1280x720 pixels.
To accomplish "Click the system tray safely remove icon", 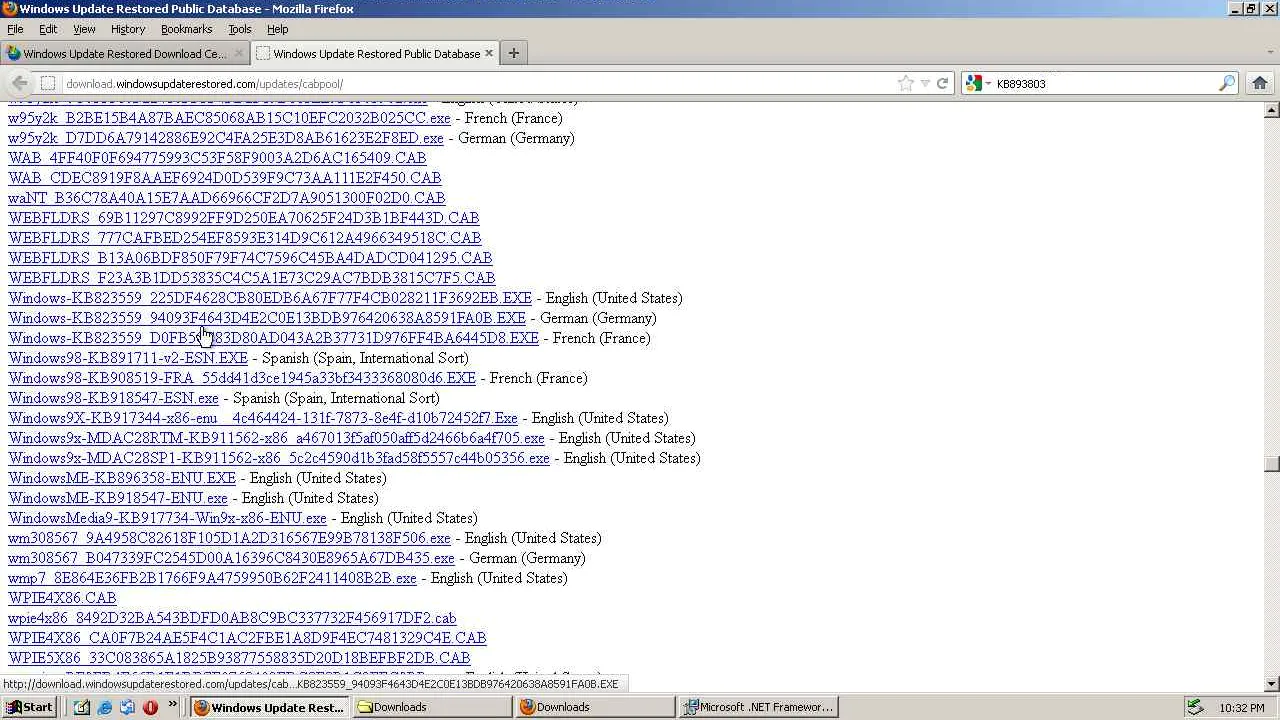I will pyautogui.click(x=1194, y=707).
